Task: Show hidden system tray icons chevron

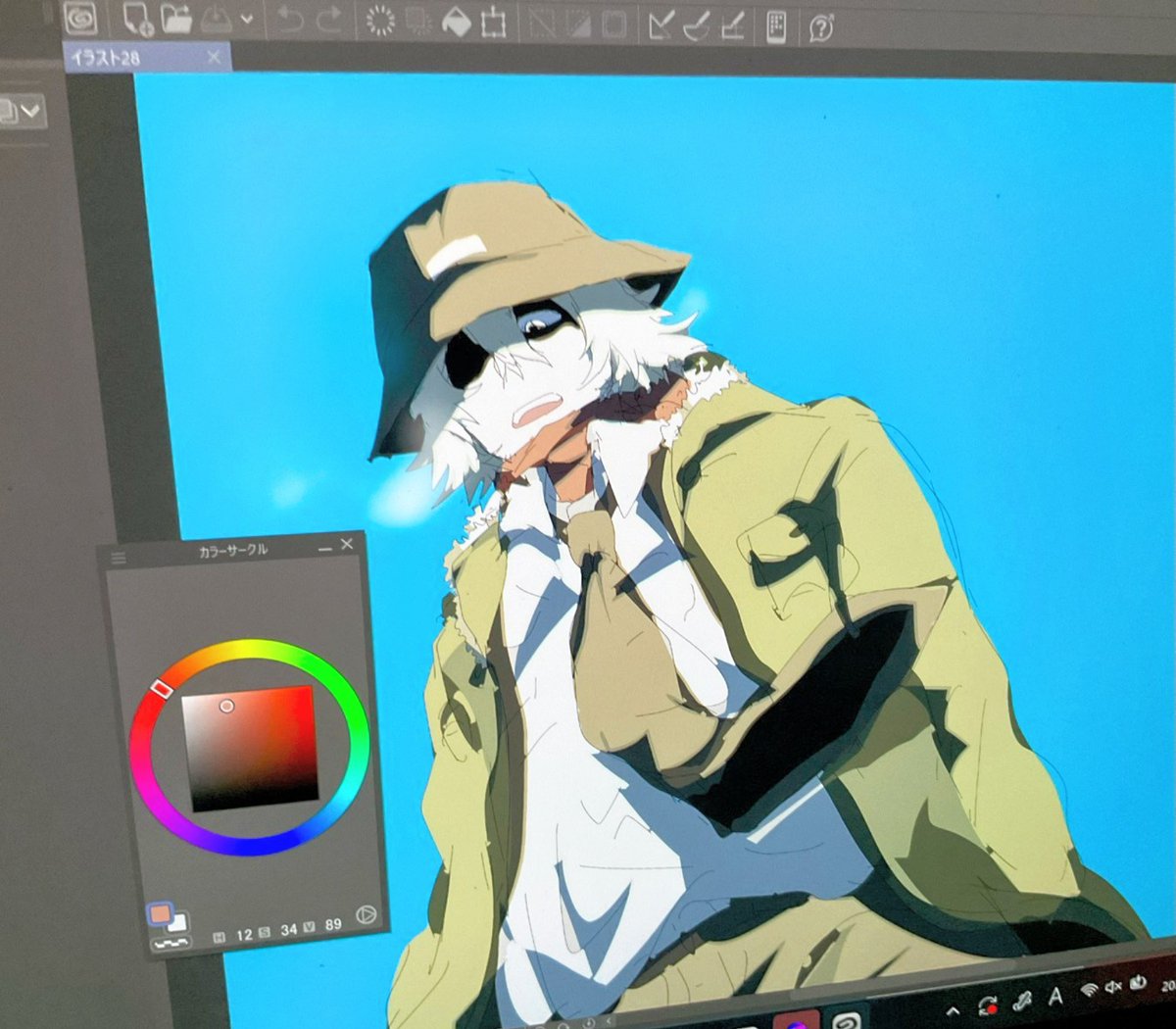Action: point(952,1010)
